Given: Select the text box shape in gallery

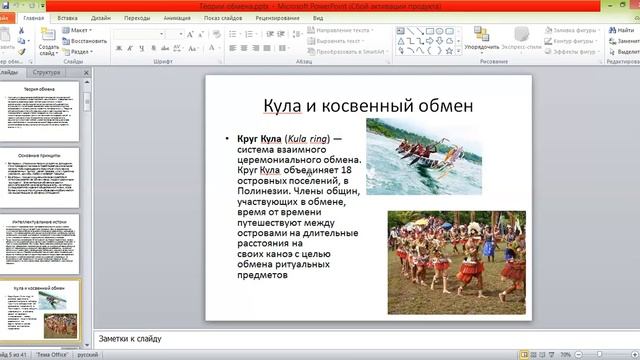Looking at the screenshot, I should coord(400,31).
